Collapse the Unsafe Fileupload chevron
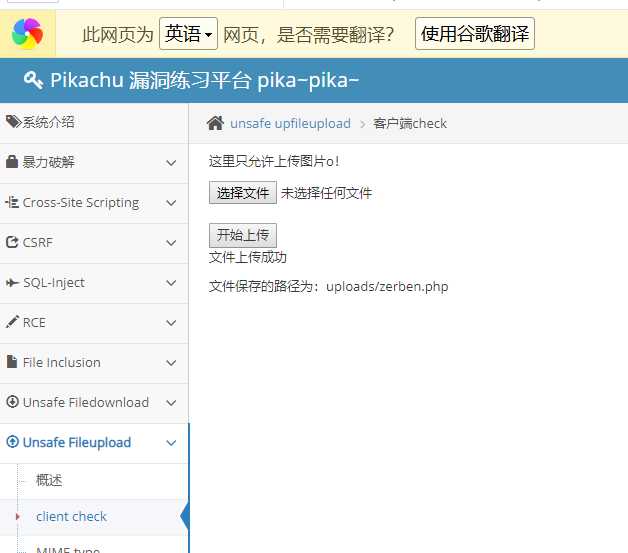Screen dimensions: 628x553 pos(171,443)
